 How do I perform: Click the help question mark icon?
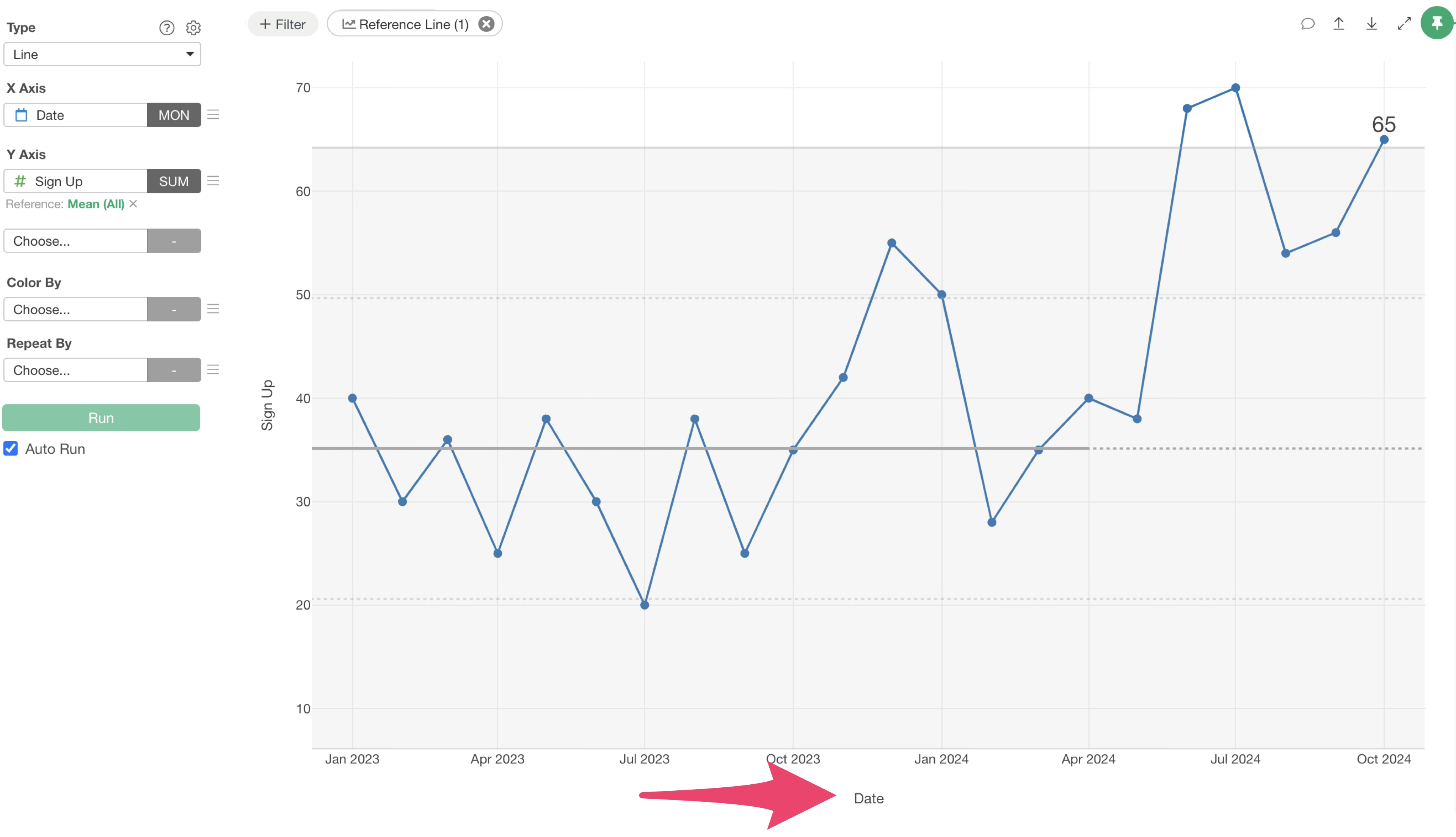167,28
